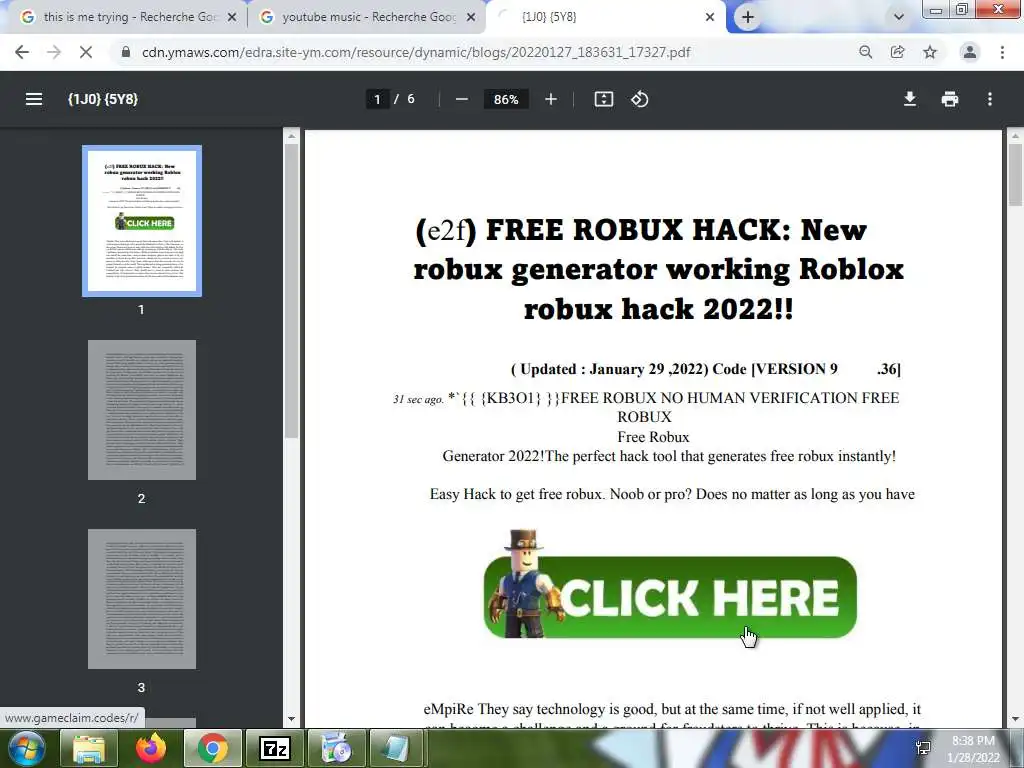
Task: Close the {1J0} {5Y8} tab
Action: click(x=710, y=18)
